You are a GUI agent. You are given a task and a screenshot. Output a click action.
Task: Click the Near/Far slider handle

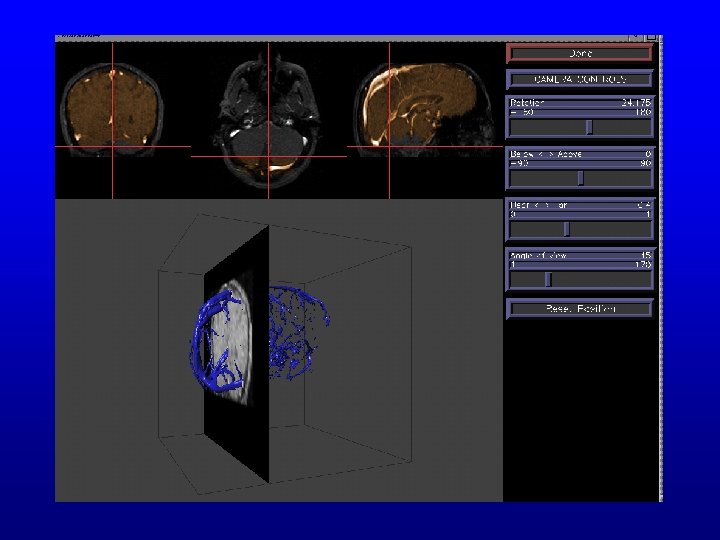click(x=567, y=229)
